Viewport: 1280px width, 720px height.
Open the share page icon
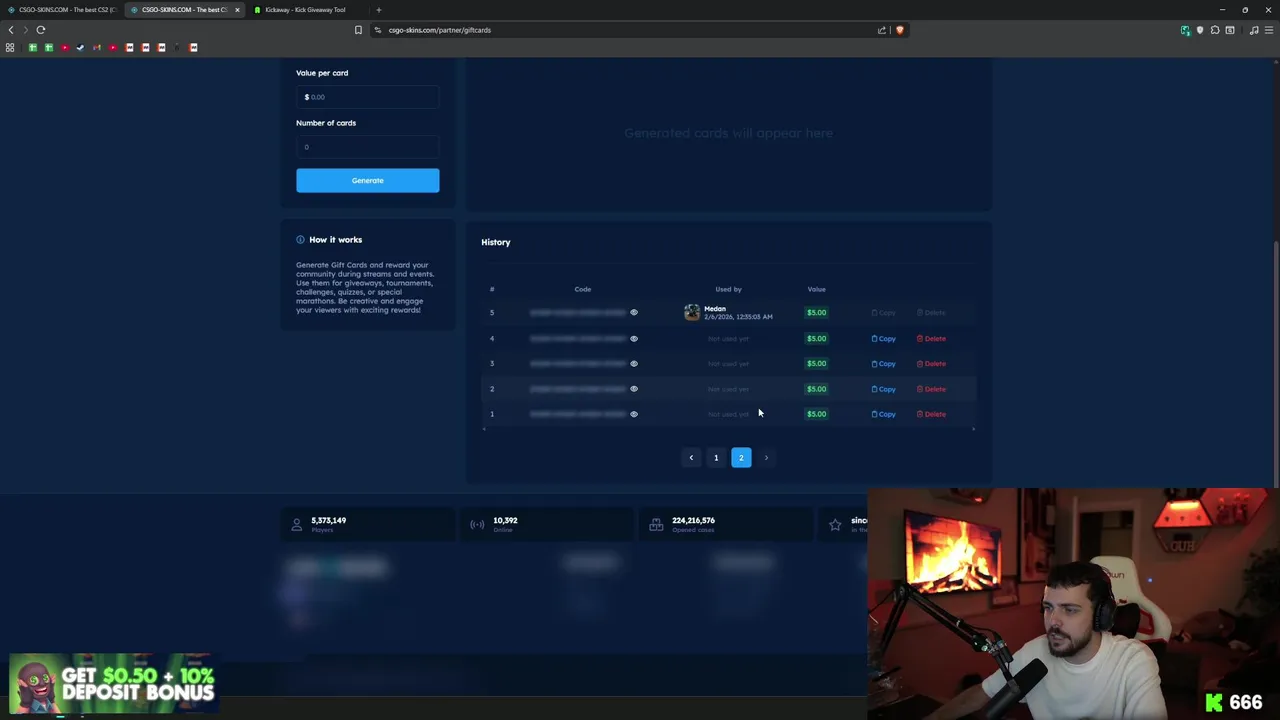pos(882,30)
